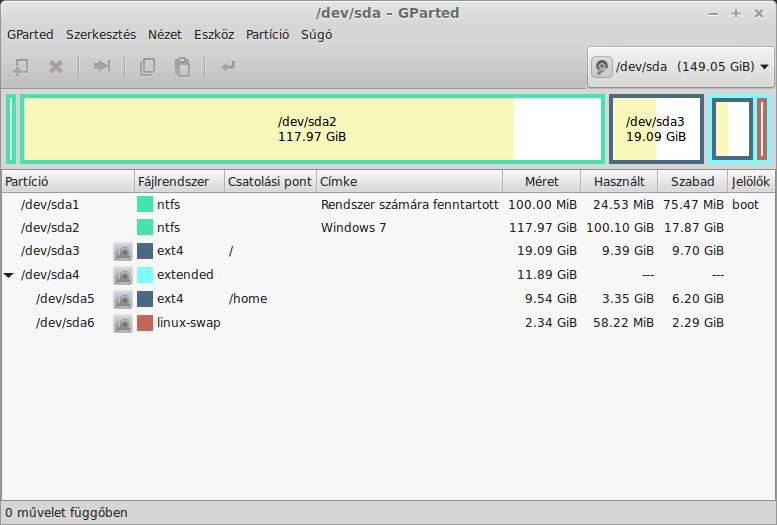Click the lock icon beside /dev/sda5
The width and height of the screenshot is (777, 525).
(x=123, y=299)
